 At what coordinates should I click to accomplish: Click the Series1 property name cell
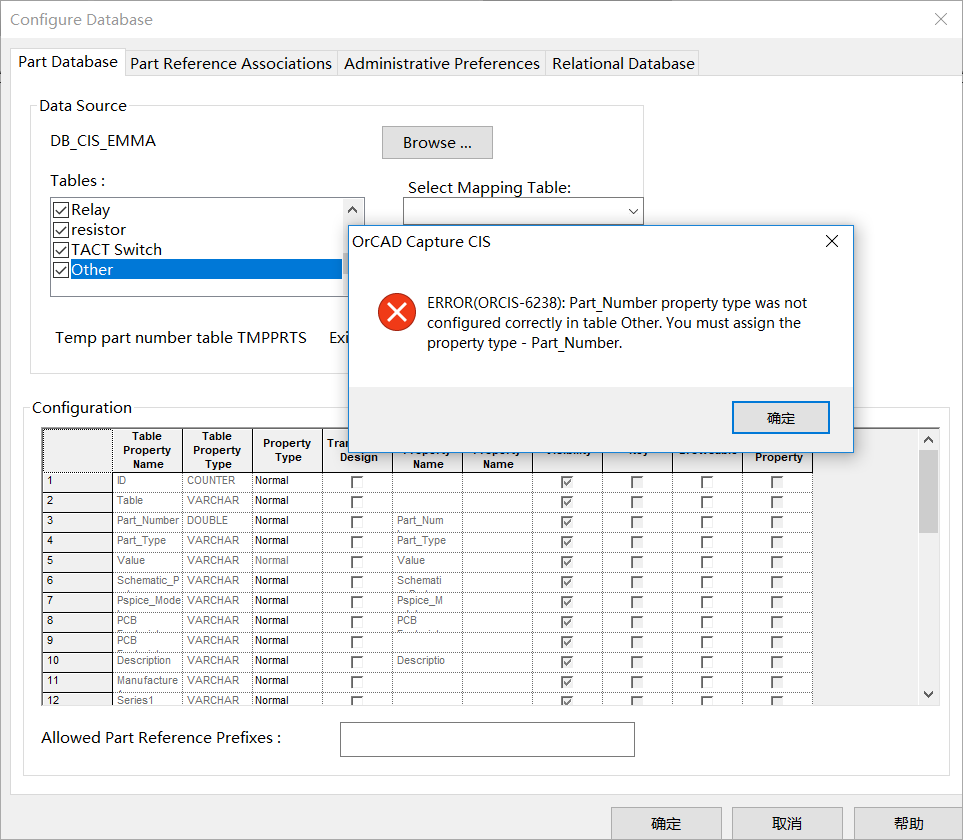[x=147, y=699]
